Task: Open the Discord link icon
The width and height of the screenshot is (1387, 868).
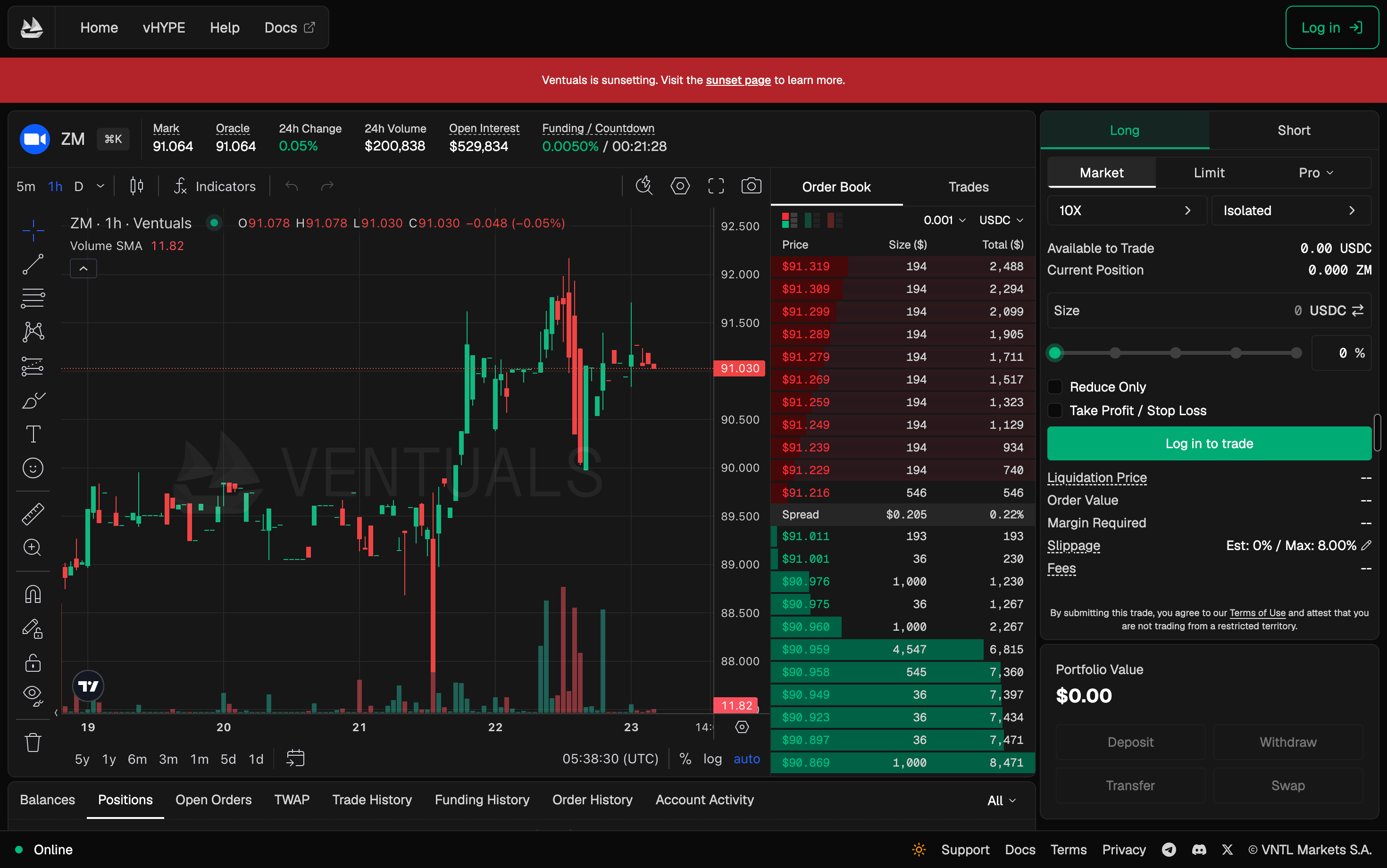Action: [1199, 850]
